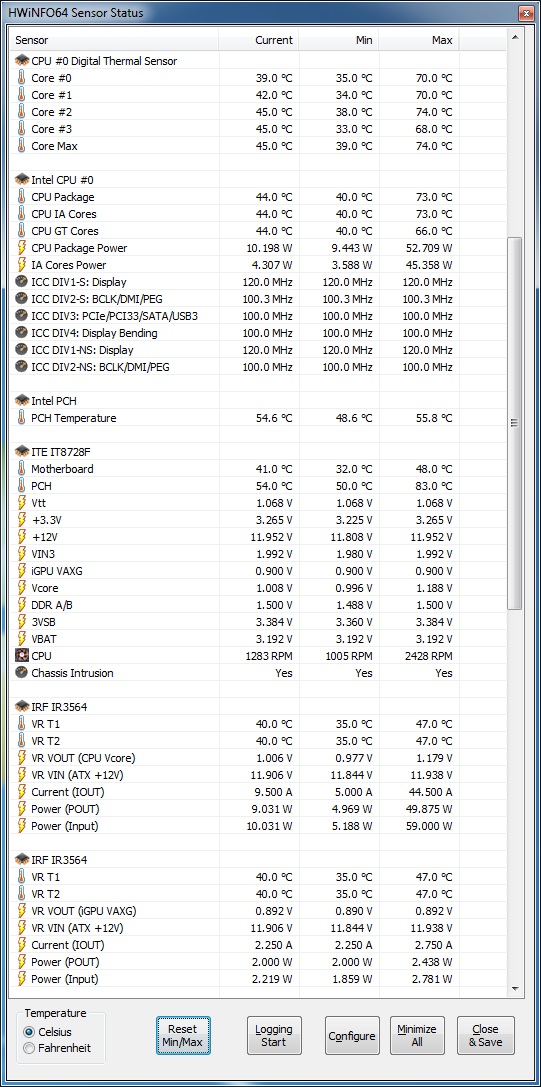This screenshot has width=541, height=1087.
Task: Click the 44.500 A max current value
Action: 429,792
